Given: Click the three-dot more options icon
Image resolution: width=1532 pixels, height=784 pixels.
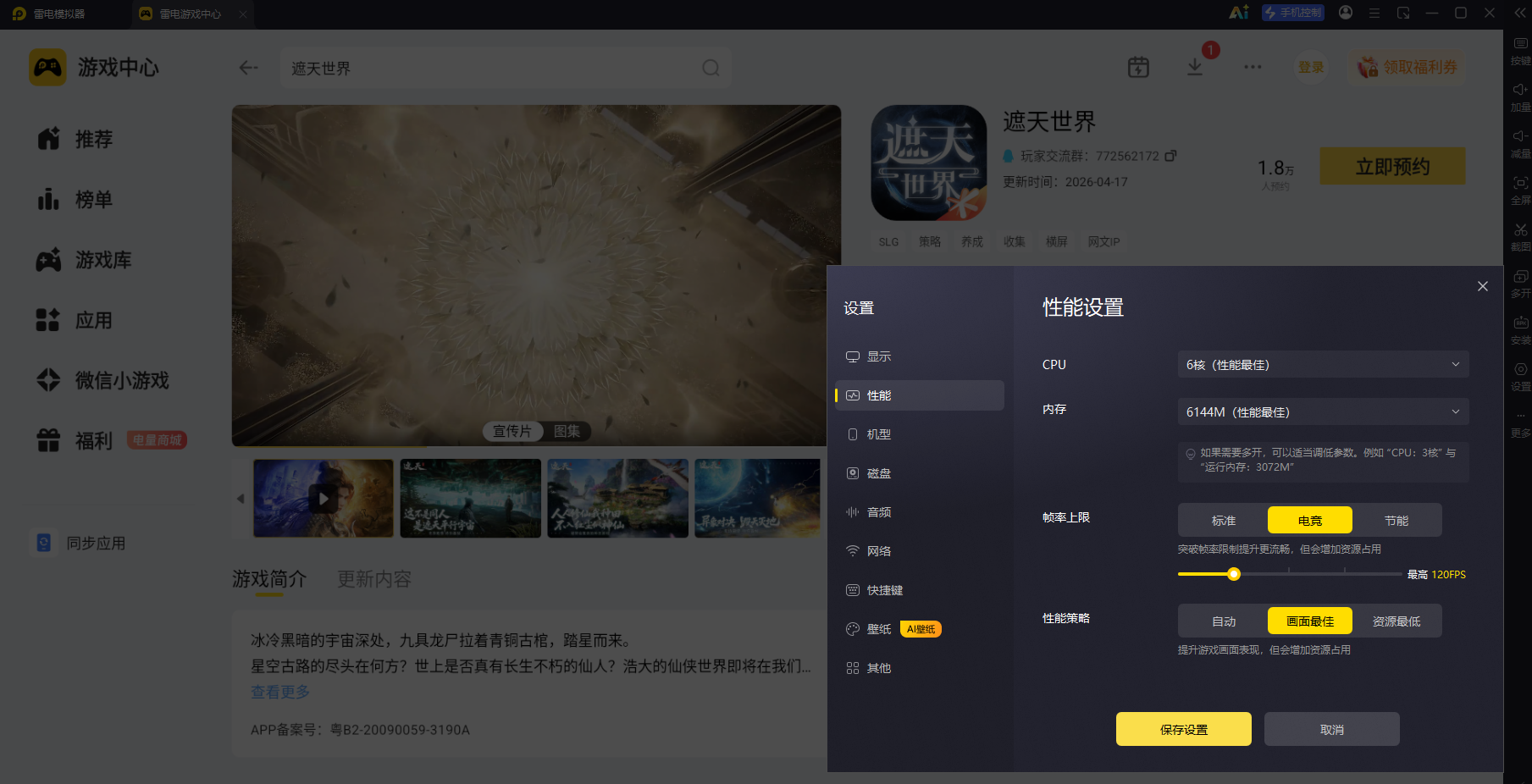Looking at the screenshot, I should click(1253, 68).
